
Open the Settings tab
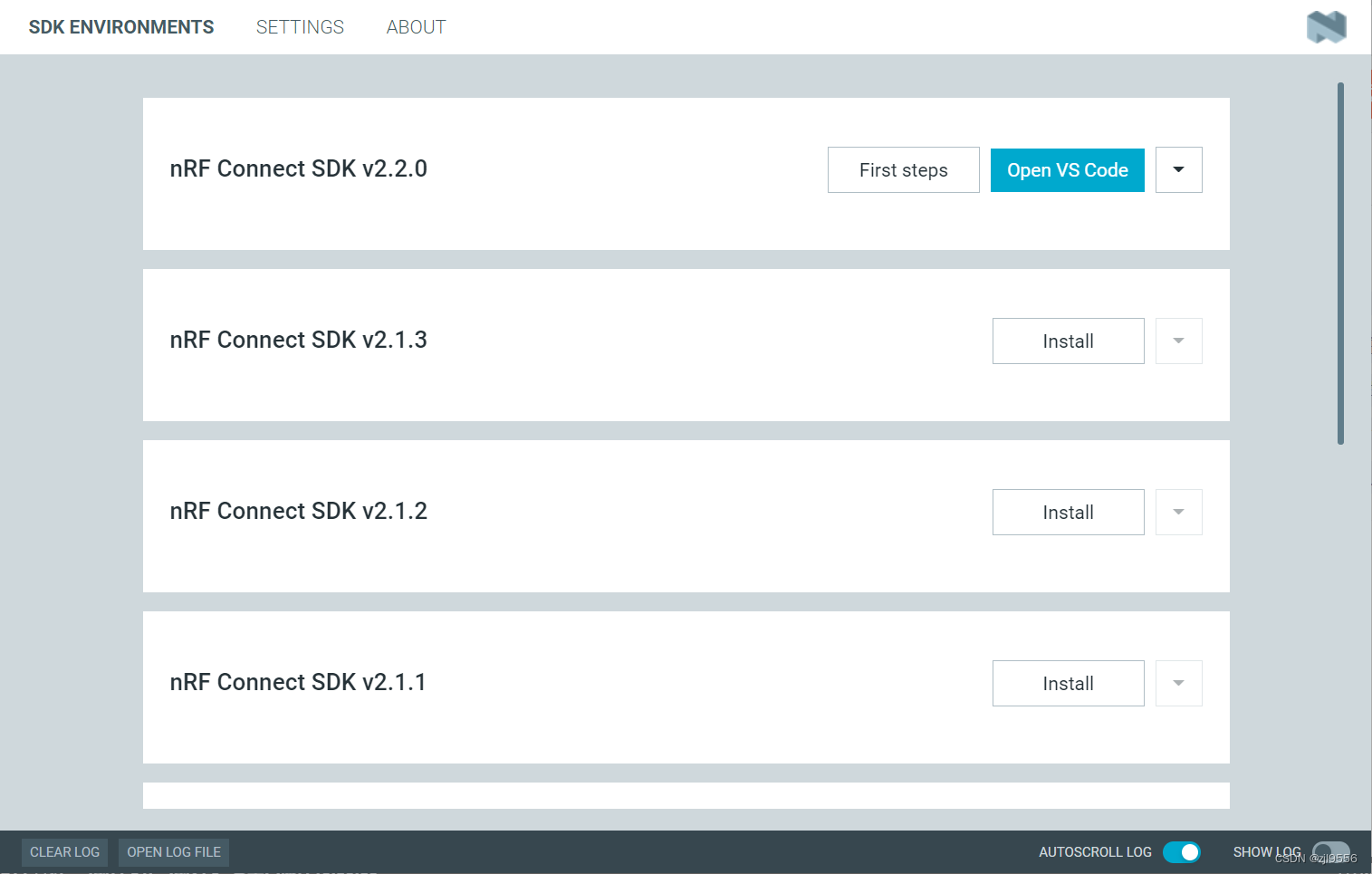pyautogui.click(x=300, y=27)
